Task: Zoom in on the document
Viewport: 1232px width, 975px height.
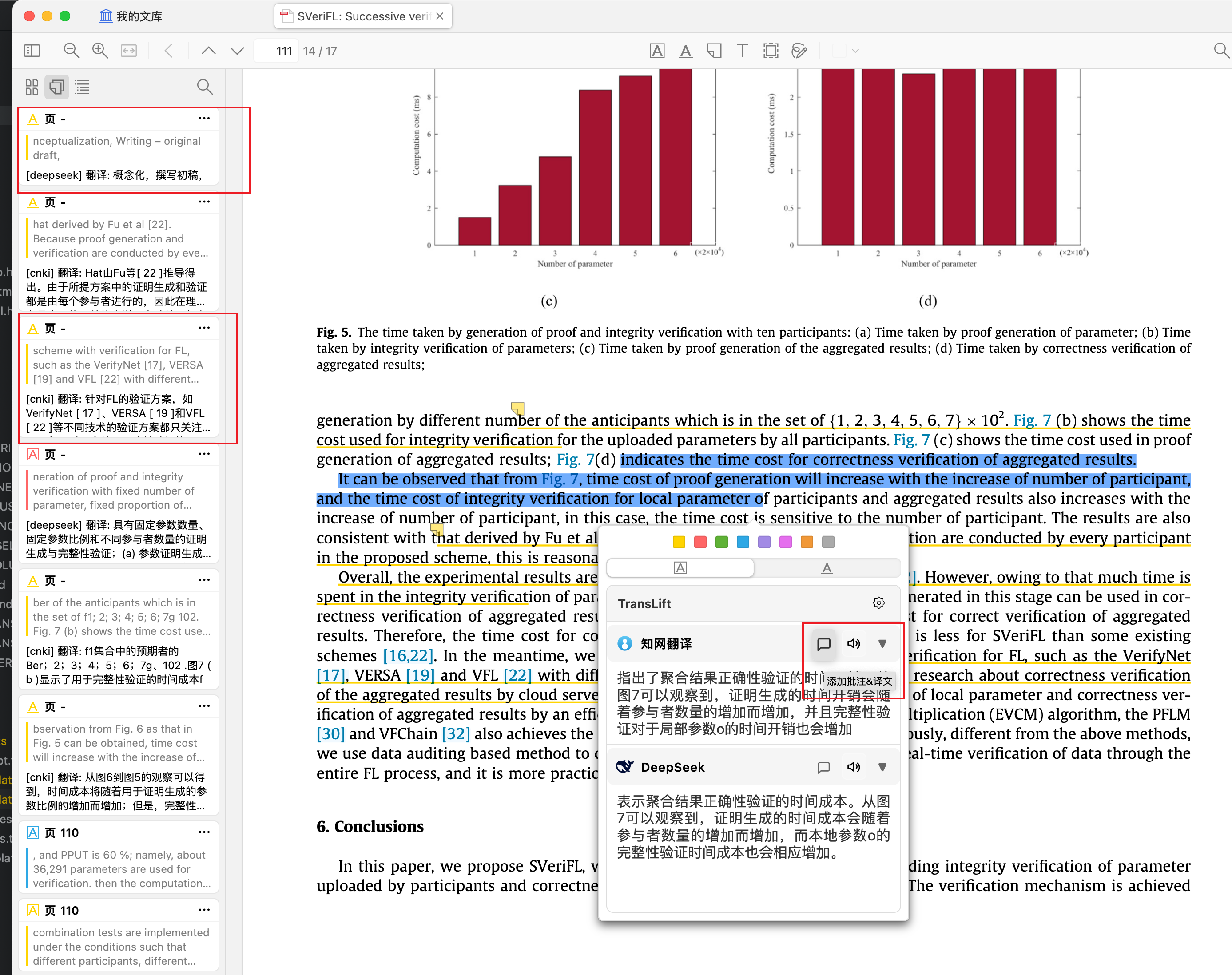Action: tap(100, 50)
